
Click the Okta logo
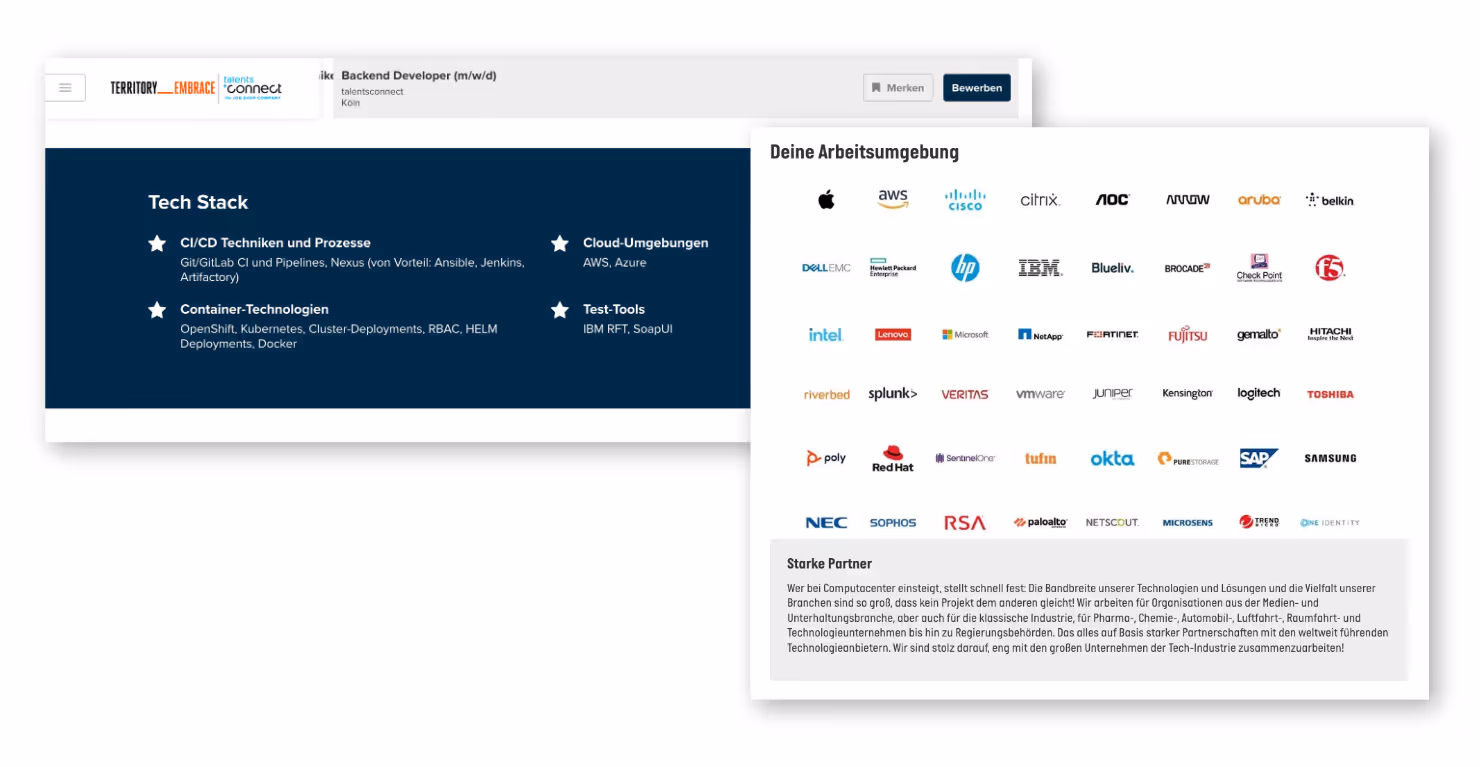pos(1112,458)
